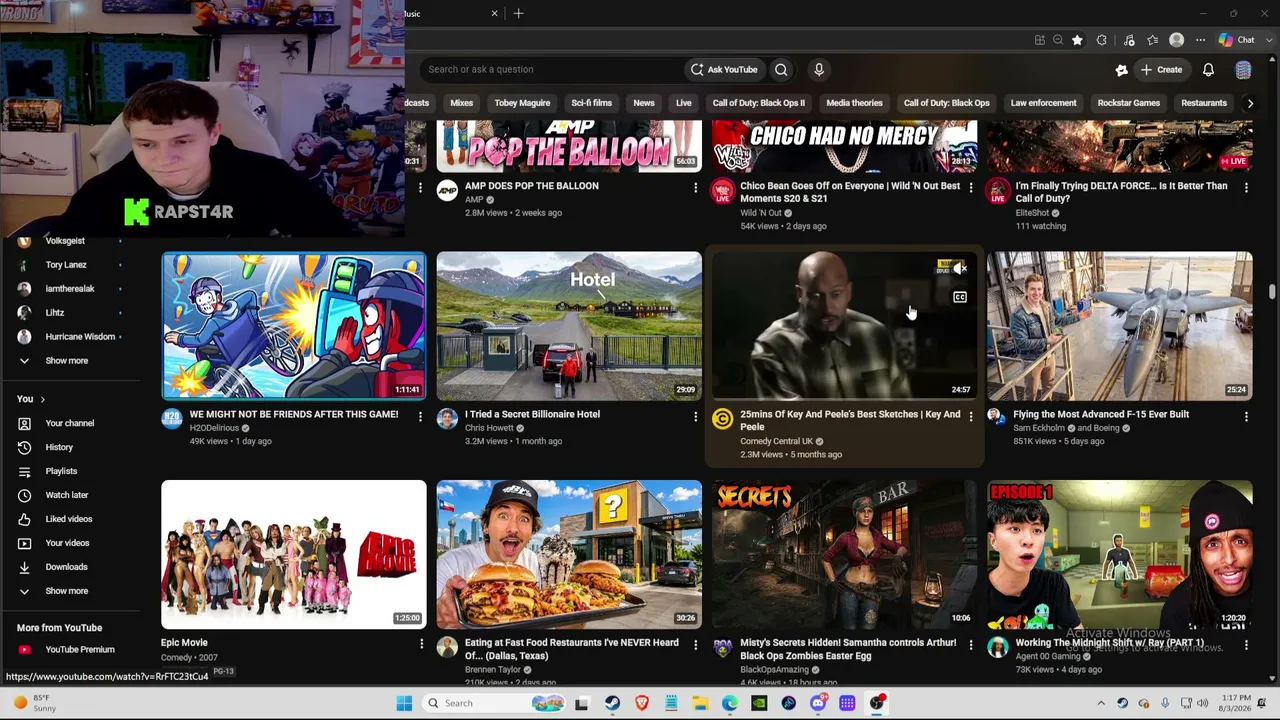Click the Create button
Screen dimensions: 1280x720
tap(1160, 70)
